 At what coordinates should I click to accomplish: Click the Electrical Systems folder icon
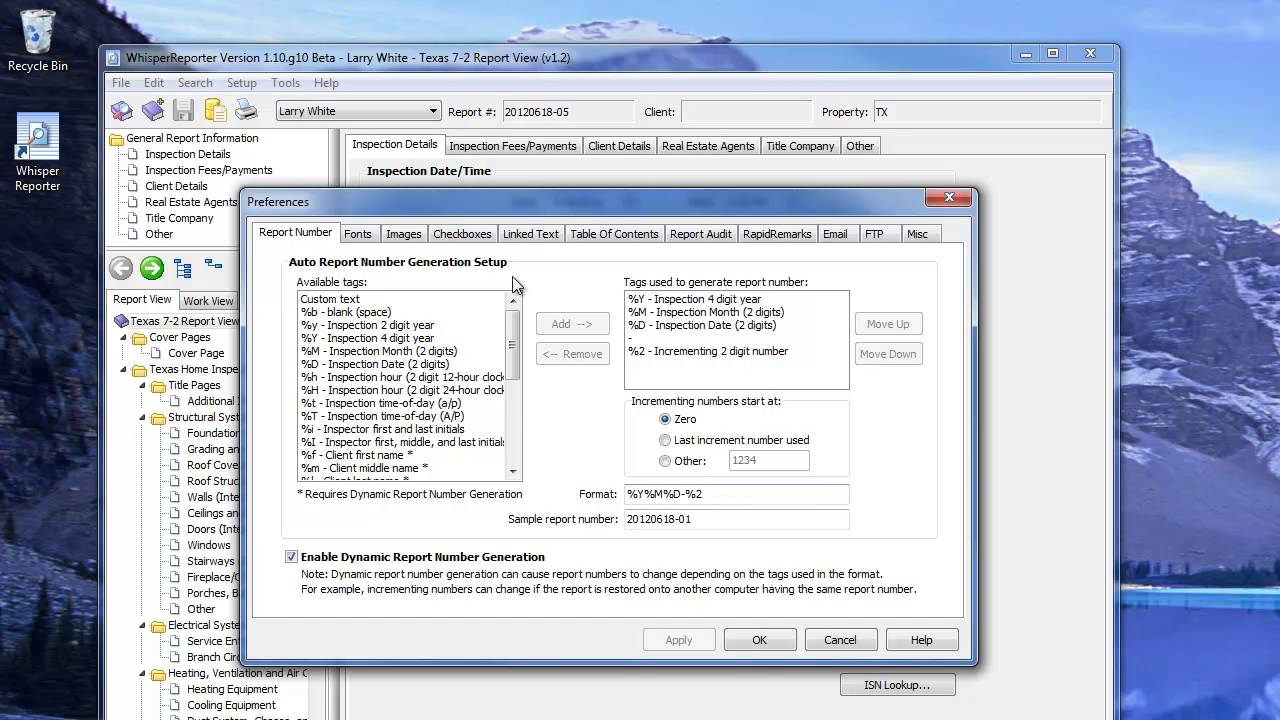tap(158, 626)
